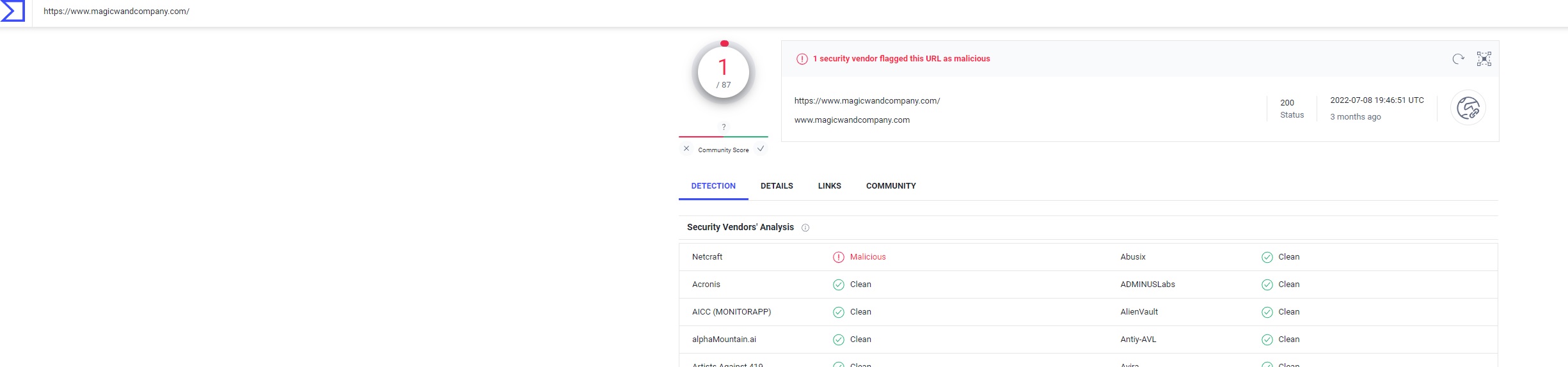Open the graph view icon
The height and width of the screenshot is (367, 1568).
coord(1484,59)
